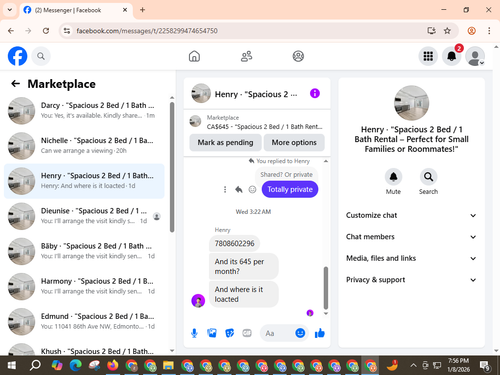
Task: Click Mark as pending button
Action: pyautogui.click(x=225, y=142)
